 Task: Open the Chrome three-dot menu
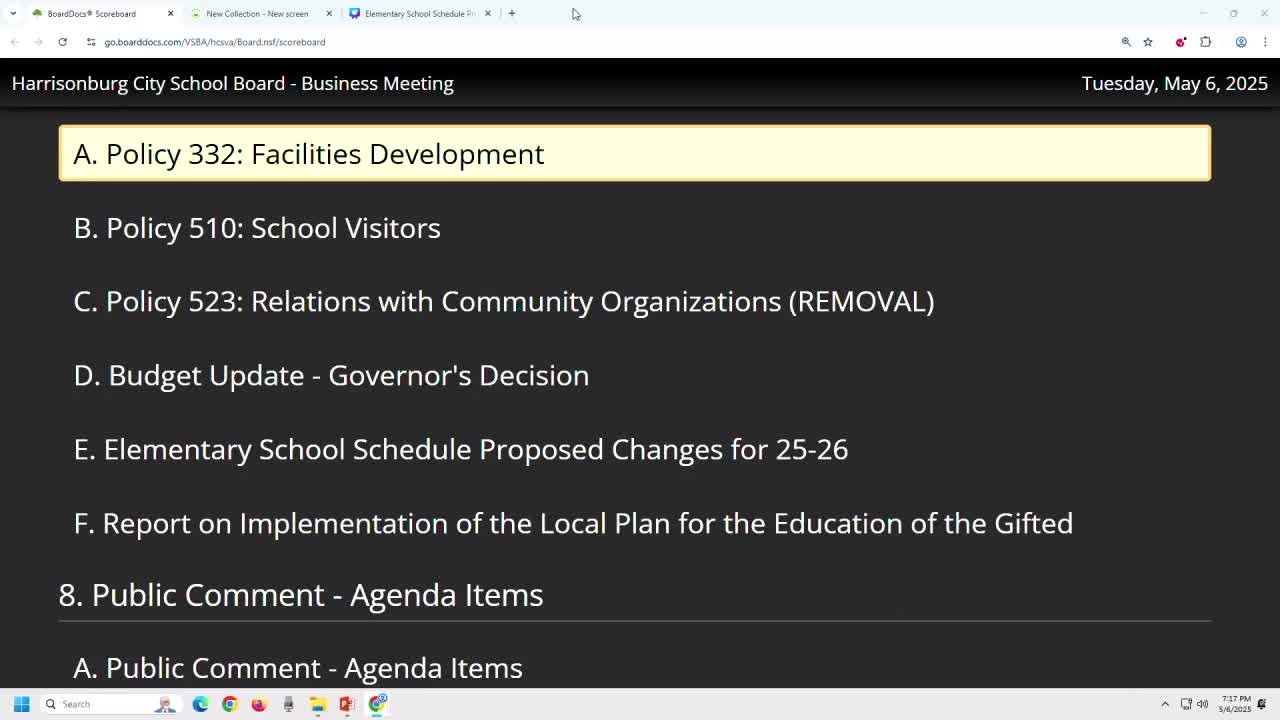pos(1265,42)
